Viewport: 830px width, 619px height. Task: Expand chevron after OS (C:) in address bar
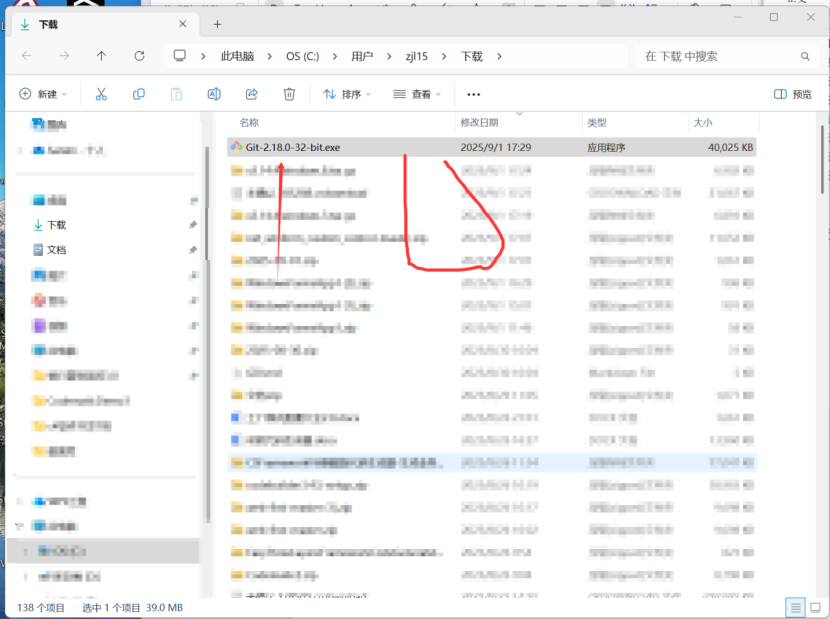point(335,56)
